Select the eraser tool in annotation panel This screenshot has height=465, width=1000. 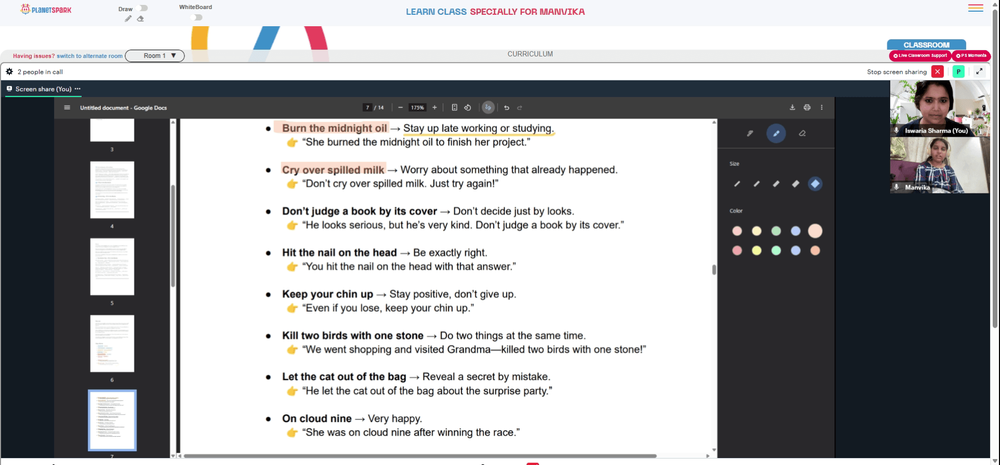(802, 133)
